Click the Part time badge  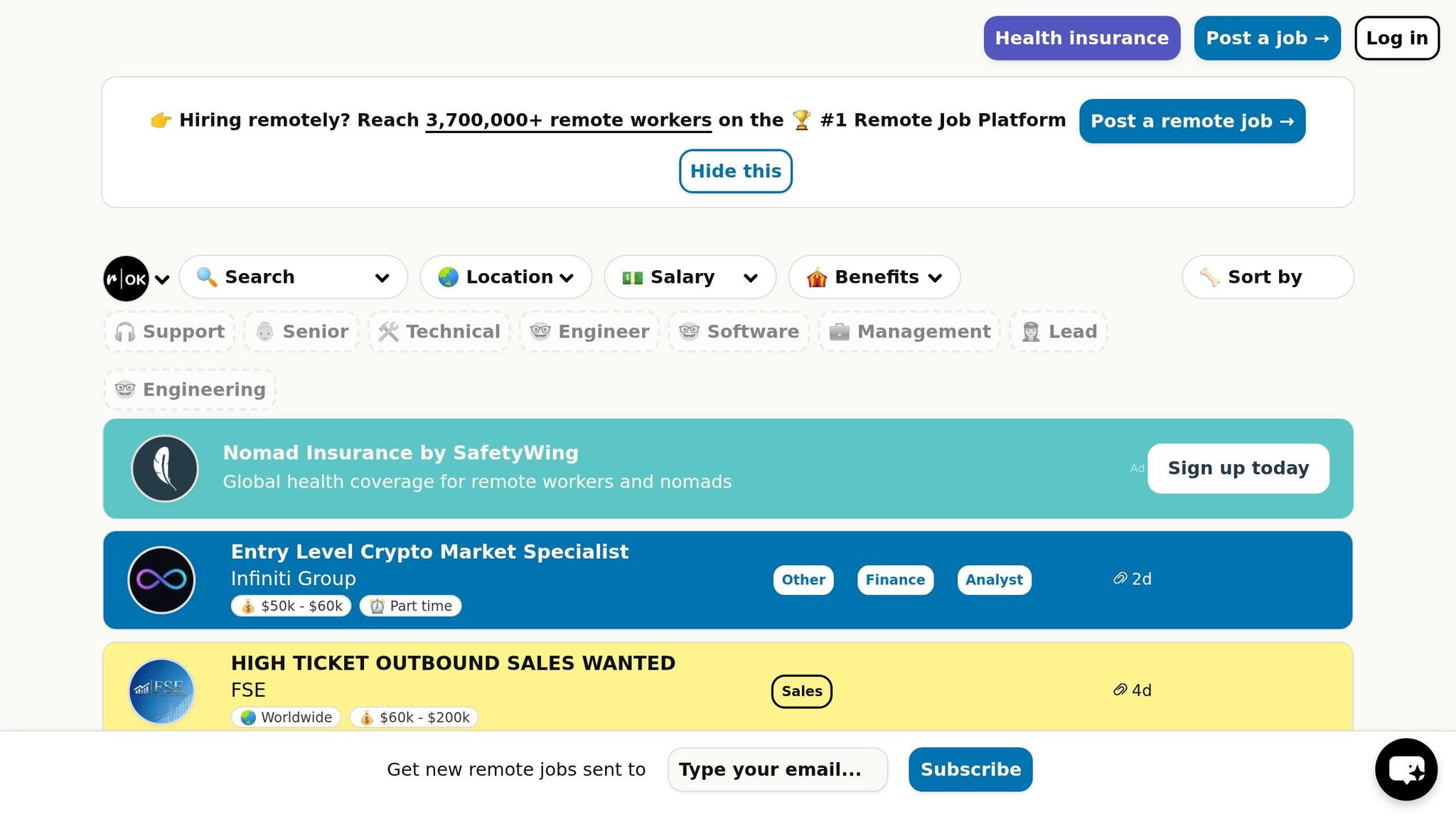coord(410,606)
